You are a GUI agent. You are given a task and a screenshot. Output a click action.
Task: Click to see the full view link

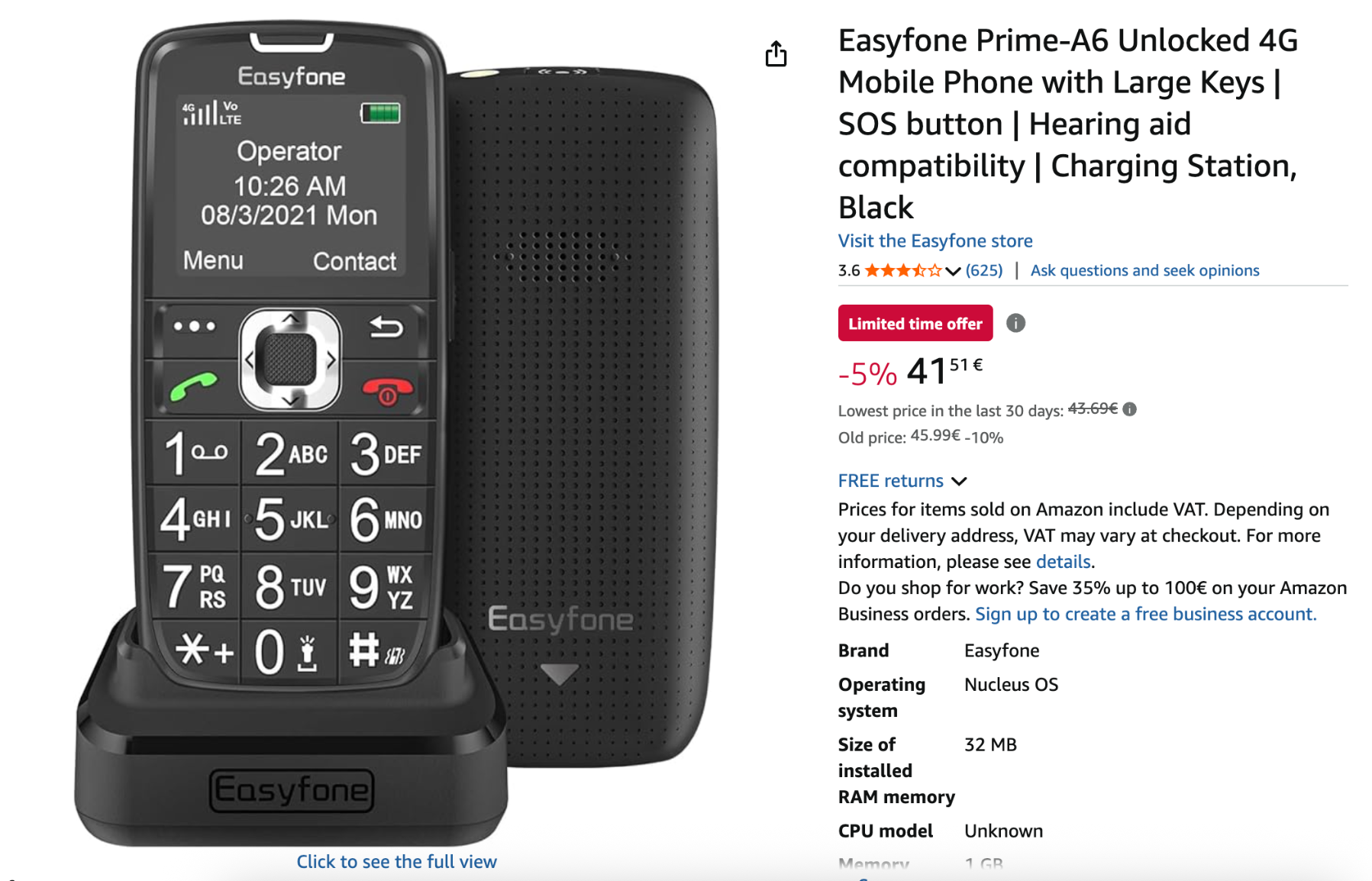pos(396,862)
